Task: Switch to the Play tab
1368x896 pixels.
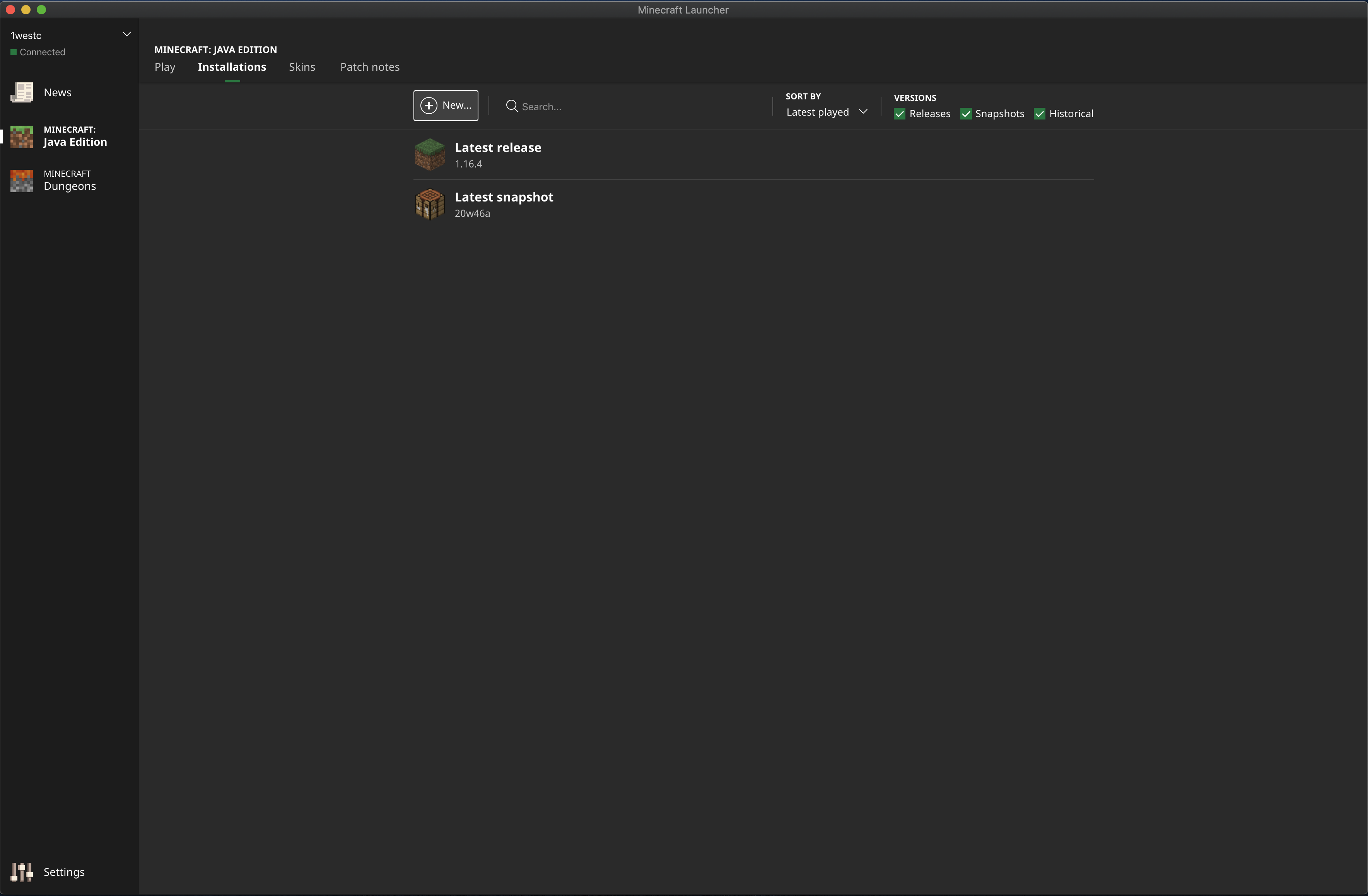Action: coord(165,67)
